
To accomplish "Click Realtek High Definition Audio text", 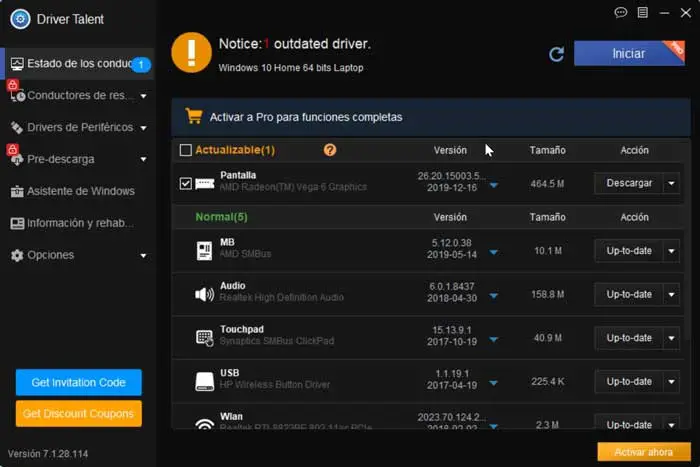I will tap(282, 298).
